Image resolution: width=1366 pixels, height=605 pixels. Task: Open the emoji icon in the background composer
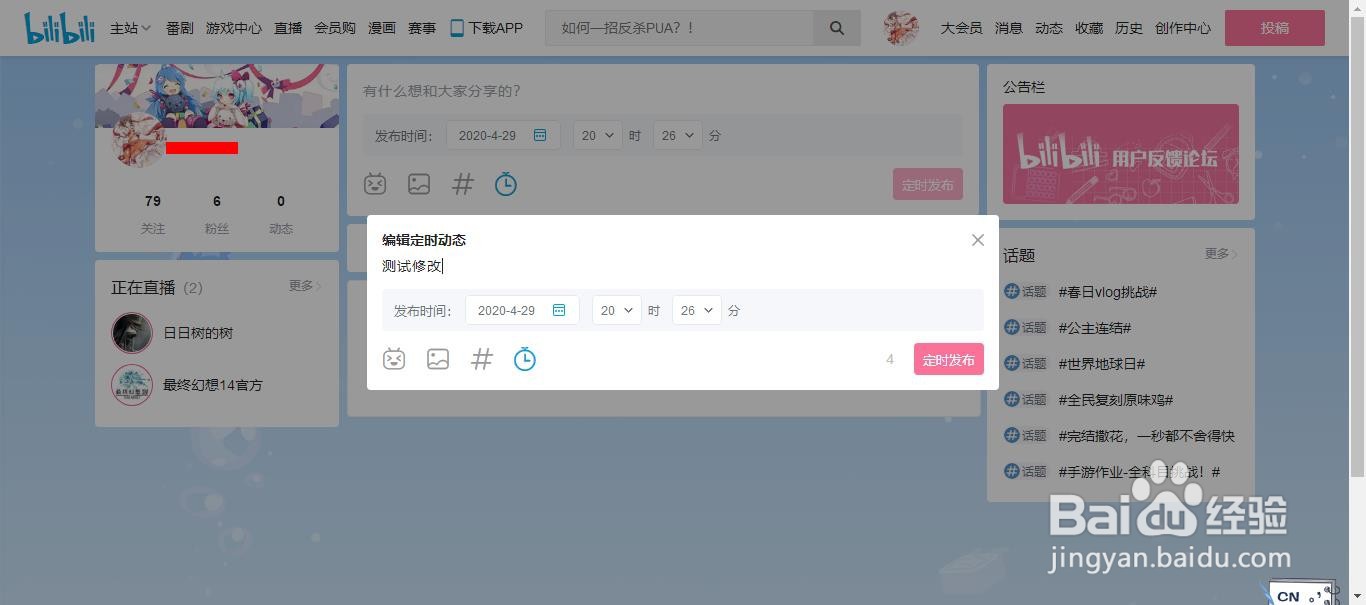pos(375,184)
